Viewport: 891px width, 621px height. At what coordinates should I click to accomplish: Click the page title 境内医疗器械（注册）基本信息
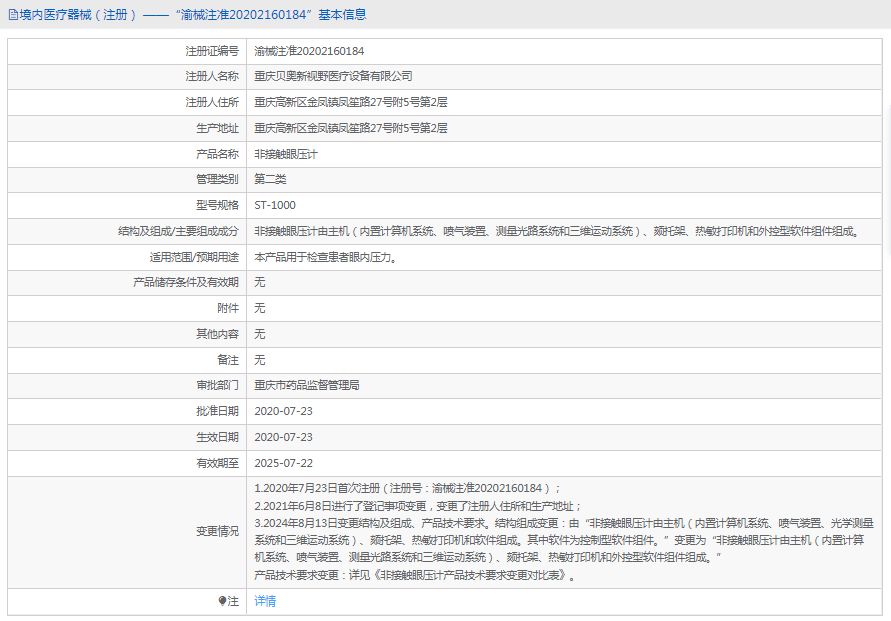(193, 15)
